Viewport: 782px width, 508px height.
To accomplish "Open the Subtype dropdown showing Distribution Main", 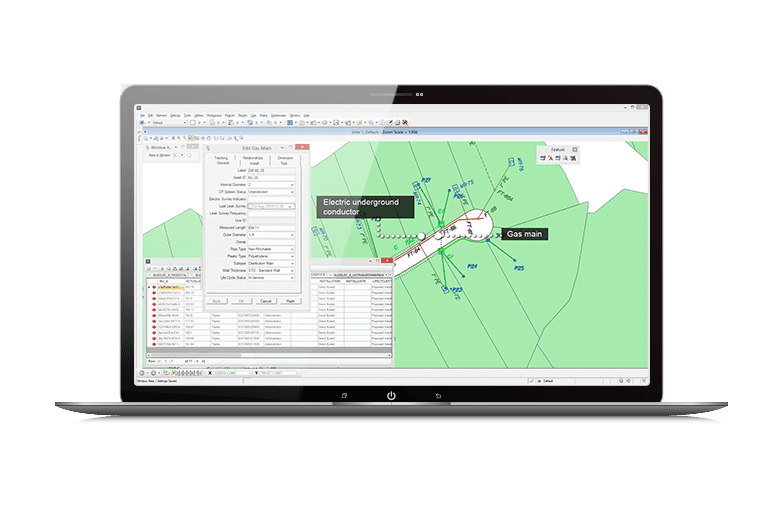I will 292,263.
